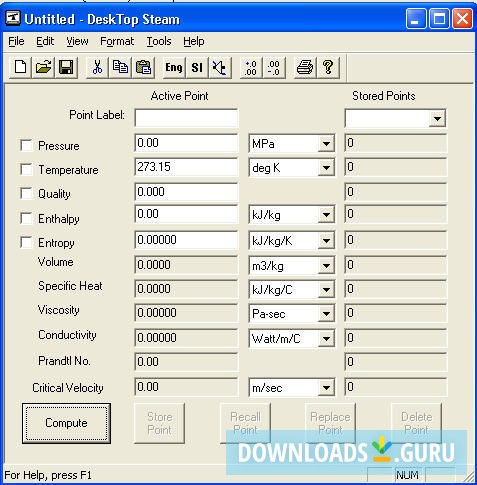Screen dimensions: 477x485
Task: Paste using the clipboard toolbar icon
Action: click(143, 67)
